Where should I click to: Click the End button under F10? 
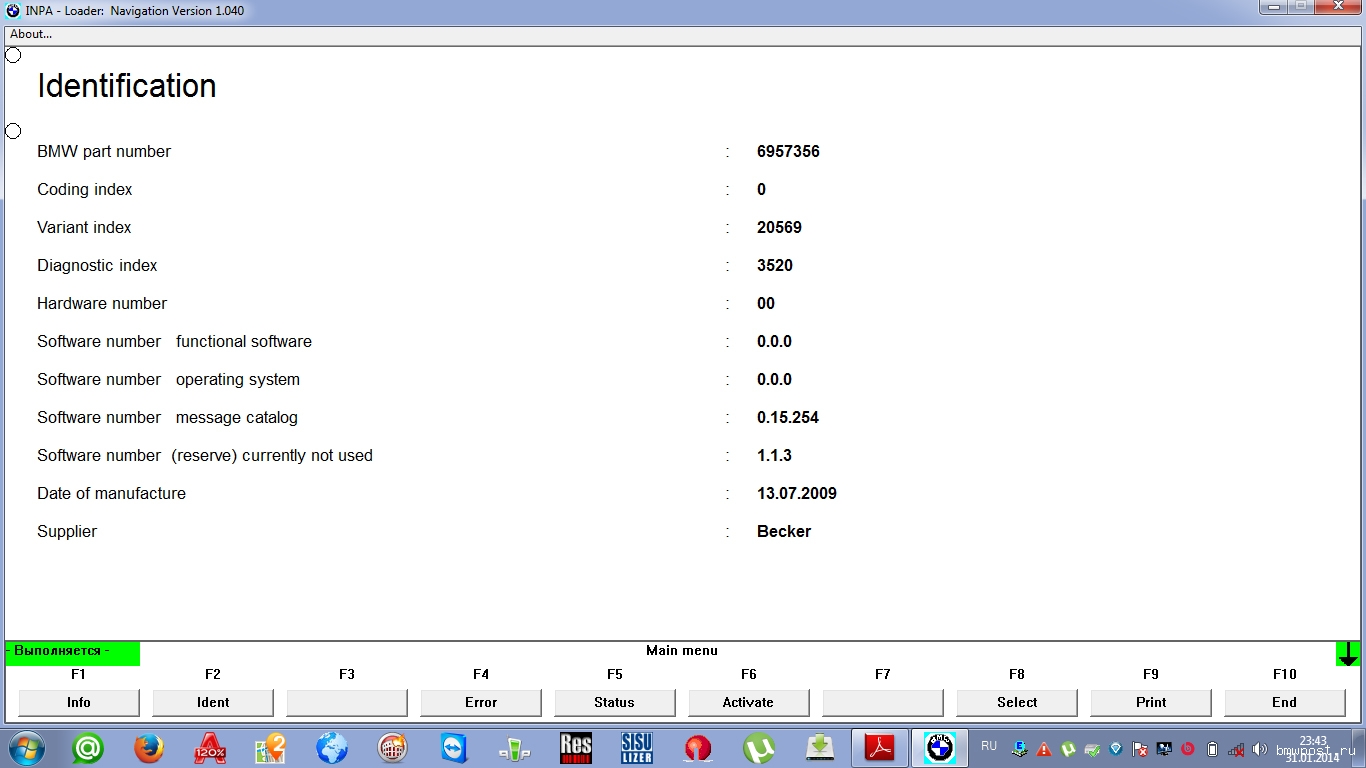coord(1284,702)
